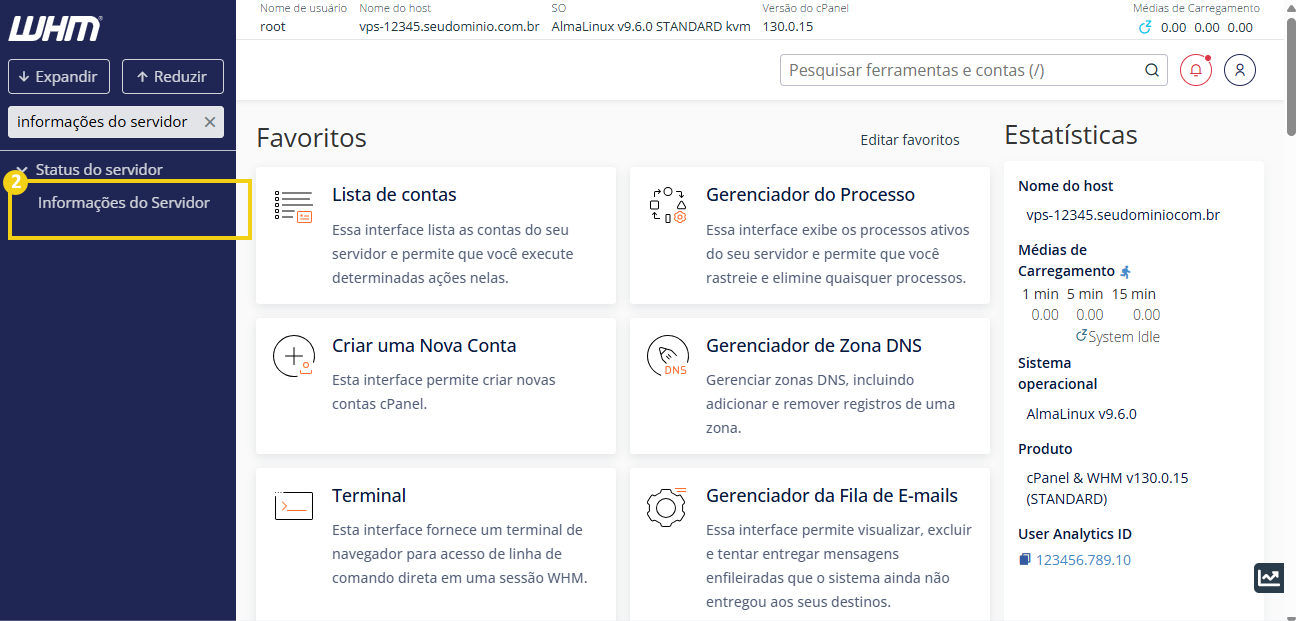Click the Expandir button
Image resolution: width=1296 pixels, height=621 pixels.
coord(58,76)
